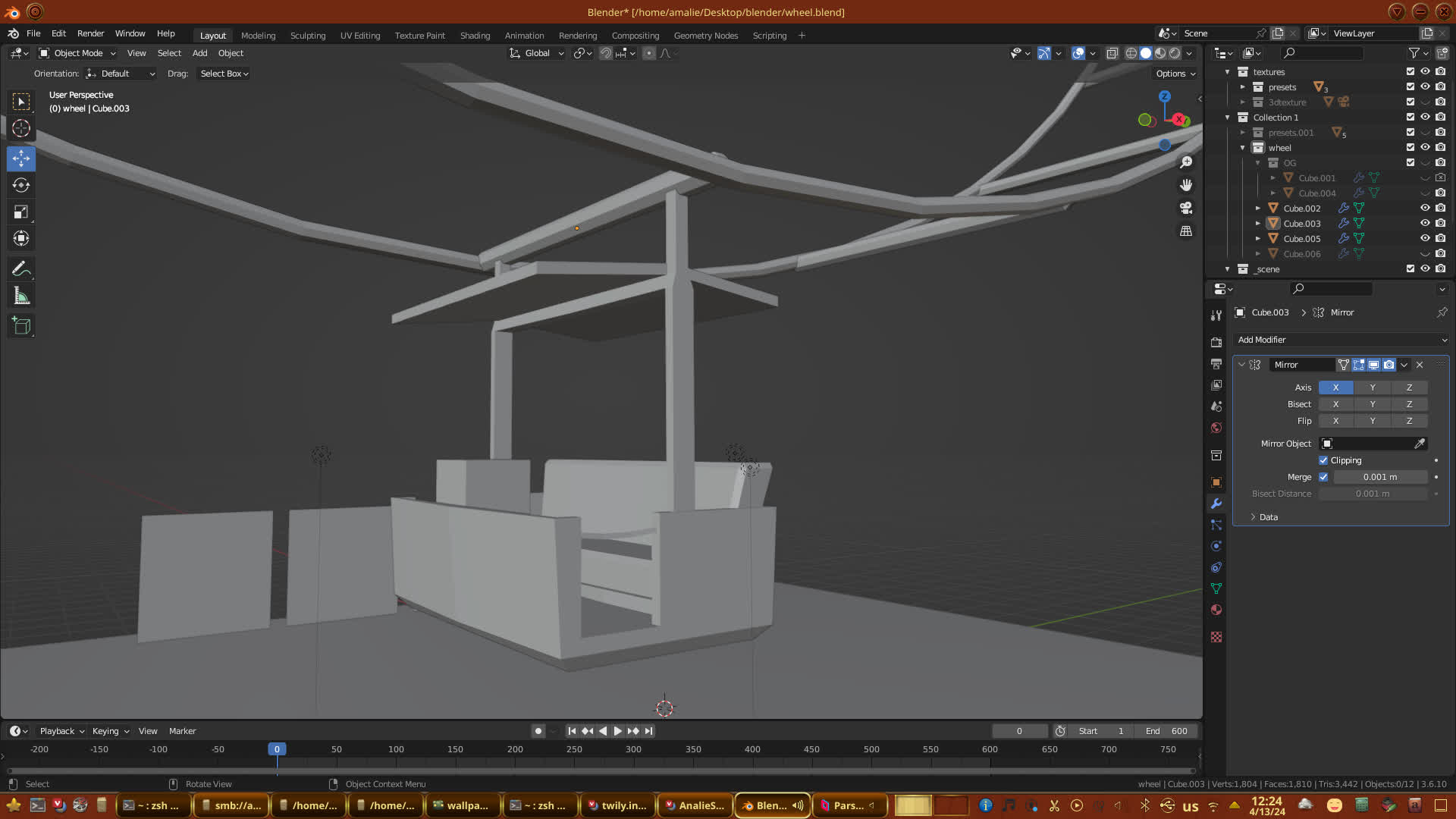Disable the Clipping checkbox
The width and height of the screenshot is (1456, 819).
[1323, 460]
